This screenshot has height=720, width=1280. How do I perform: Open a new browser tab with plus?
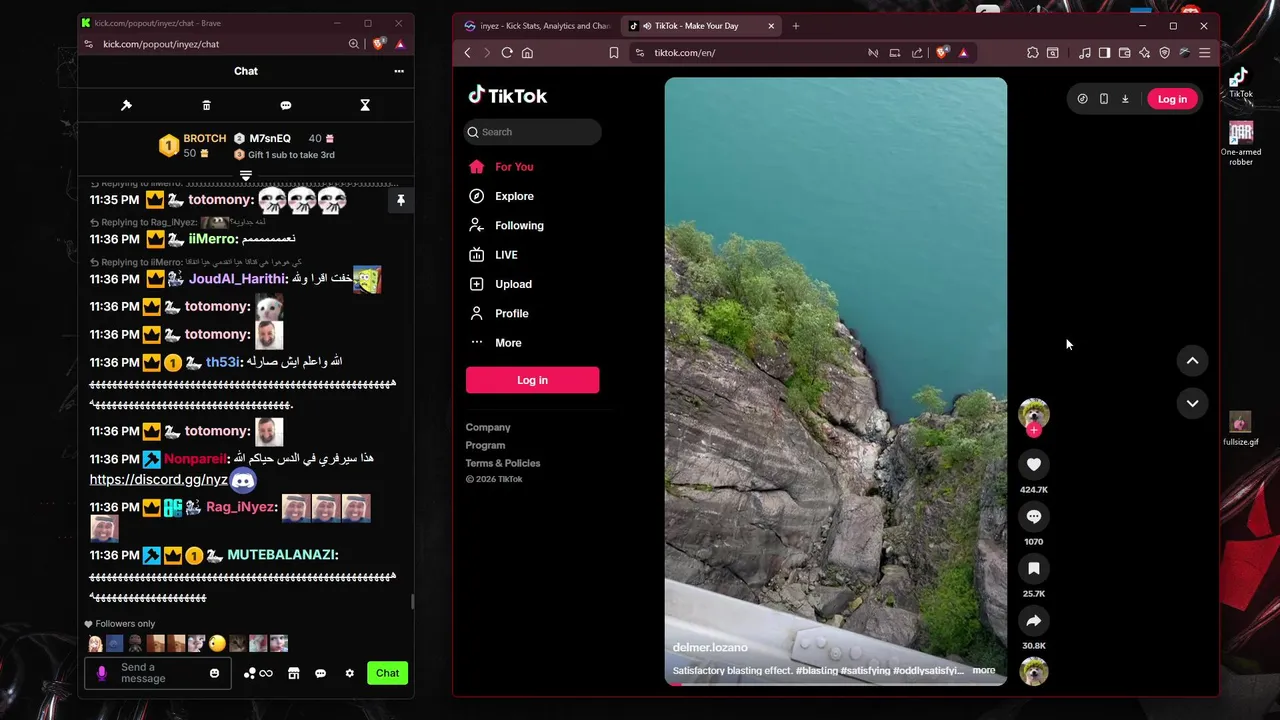click(x=796, y=26)
